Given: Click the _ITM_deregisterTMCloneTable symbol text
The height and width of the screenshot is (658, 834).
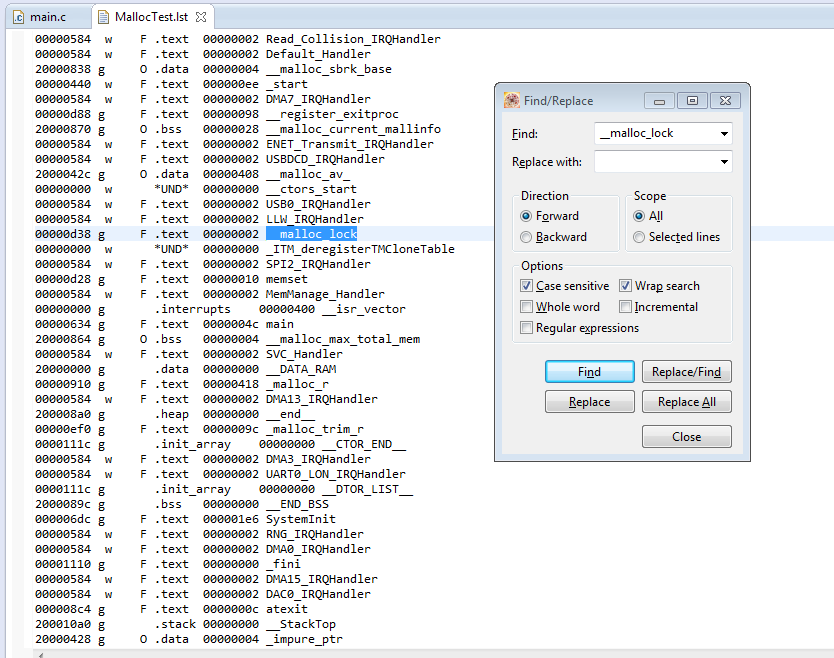Looking at the screenshot, I should [360, 249].
